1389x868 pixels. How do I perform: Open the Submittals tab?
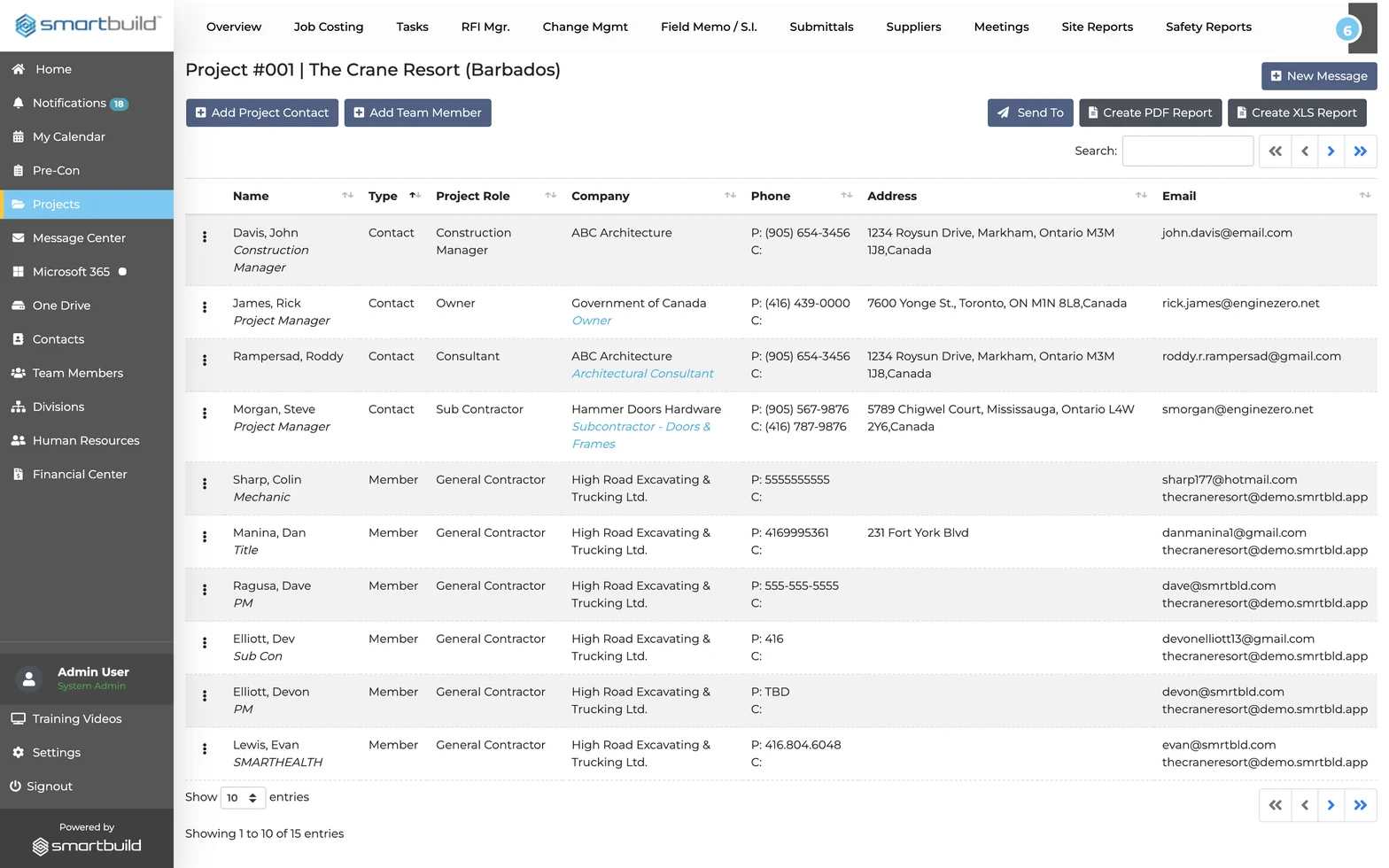[x=821, y=27]
